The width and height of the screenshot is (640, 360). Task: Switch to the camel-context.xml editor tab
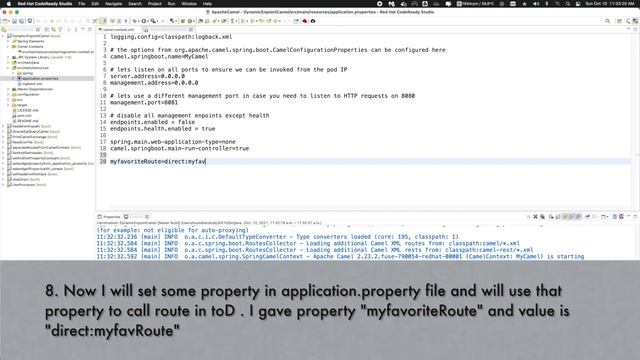point(118,29)
